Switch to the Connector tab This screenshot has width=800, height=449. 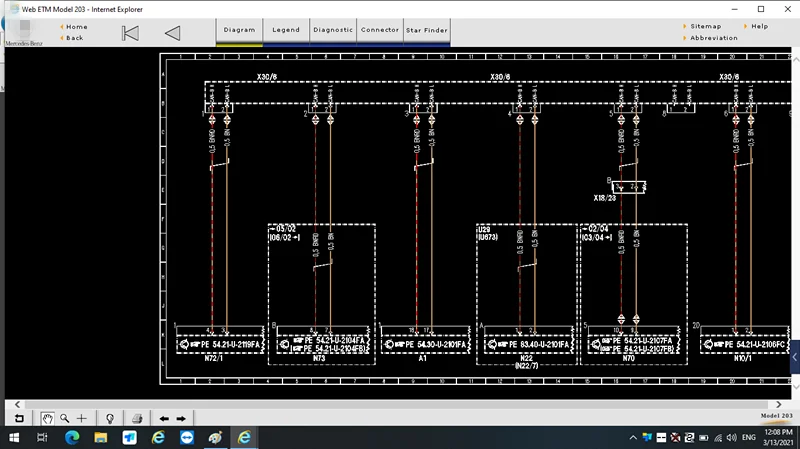pyautogui.click(x=380, y=30)
